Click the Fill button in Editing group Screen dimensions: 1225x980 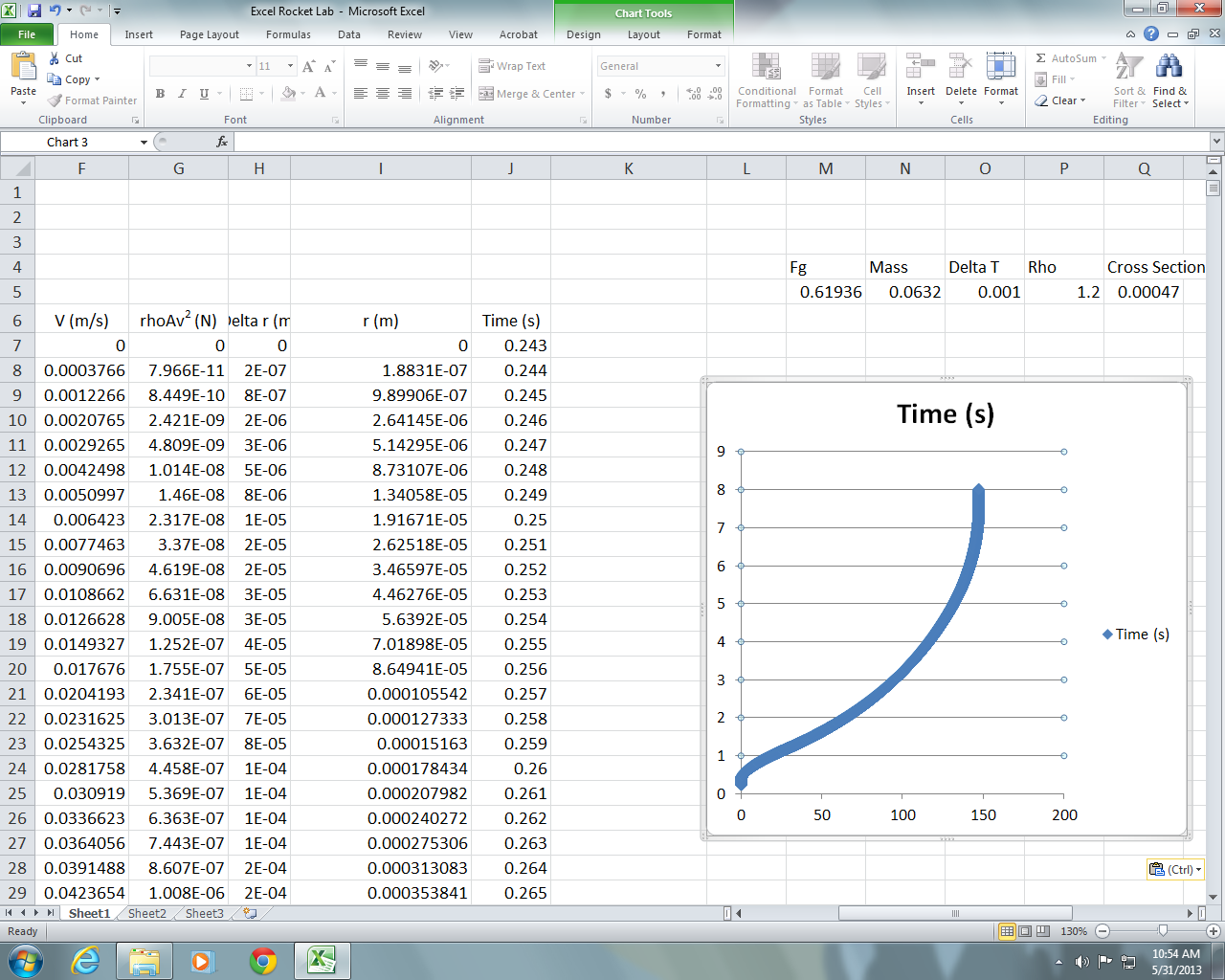(1056, 79)
